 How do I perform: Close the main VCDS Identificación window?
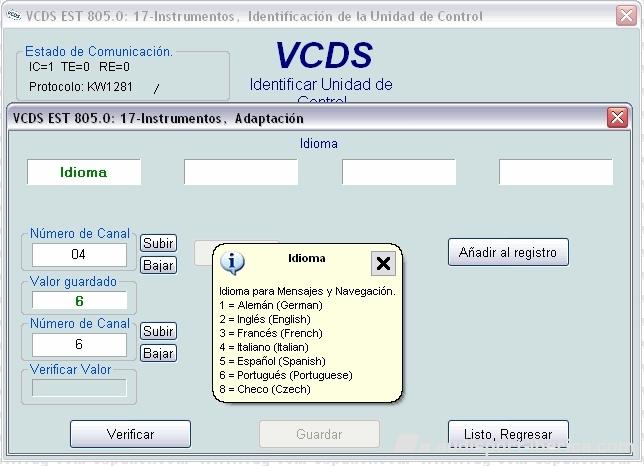point(626,16)
